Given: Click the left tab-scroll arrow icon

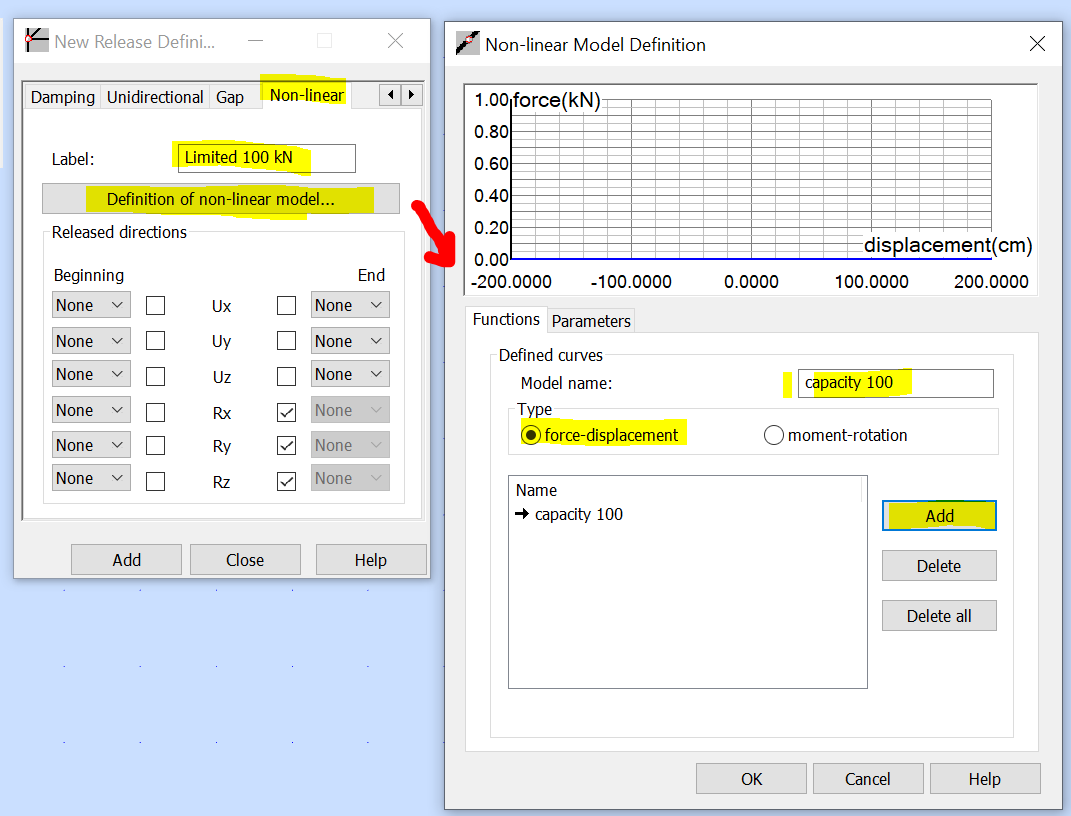Looking at the screenshot, I should coord(389,94).
